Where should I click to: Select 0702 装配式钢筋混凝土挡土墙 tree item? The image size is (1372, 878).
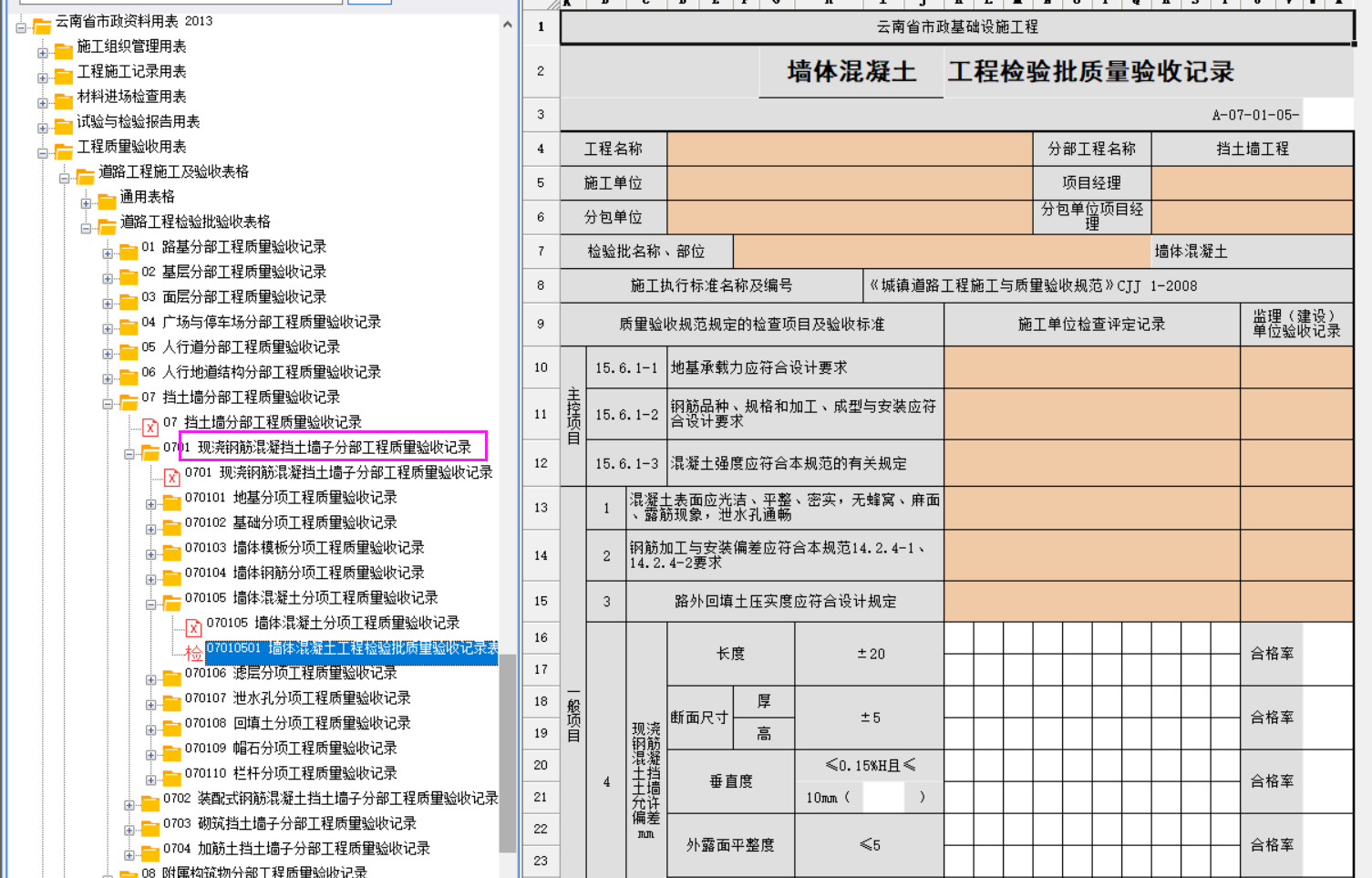tap(330, 799)
